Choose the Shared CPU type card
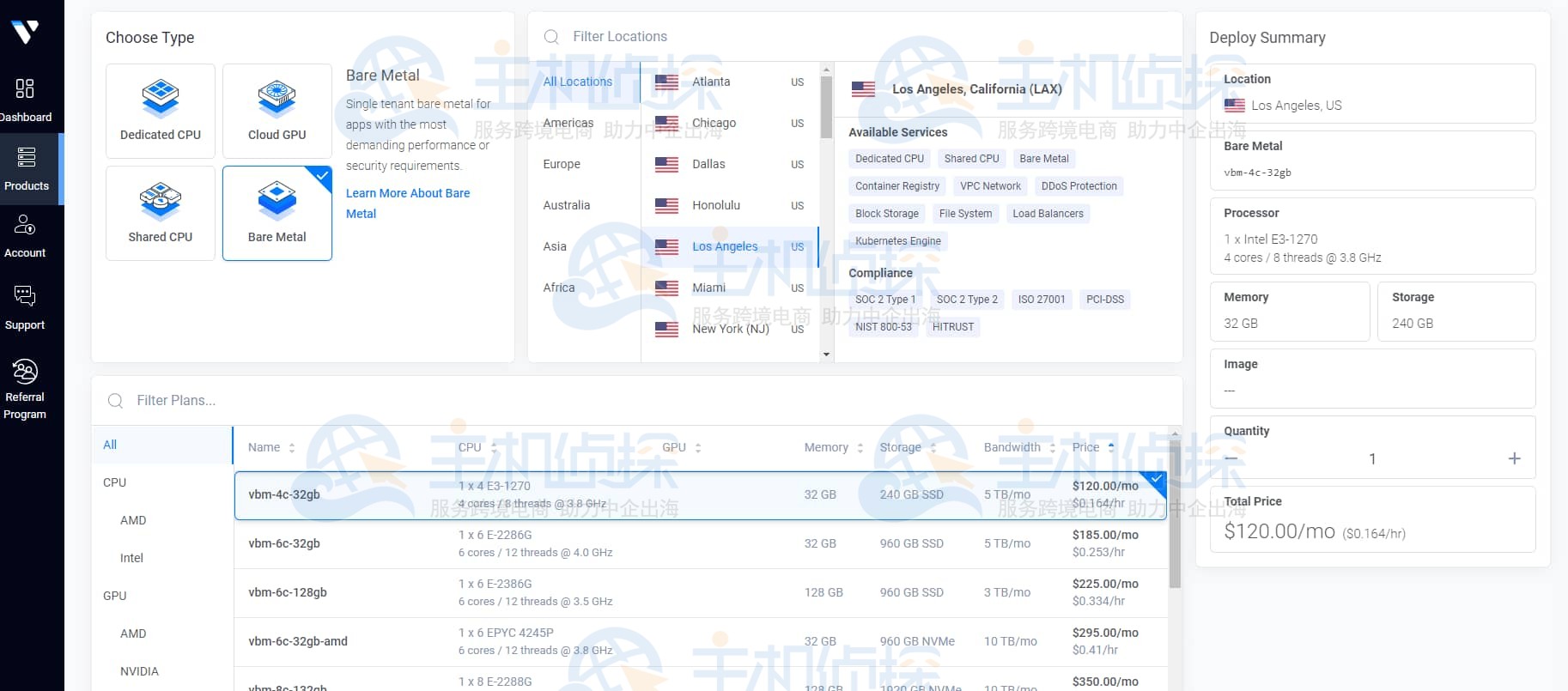This screenshot has height=691, width=1568. pos(161,213)
